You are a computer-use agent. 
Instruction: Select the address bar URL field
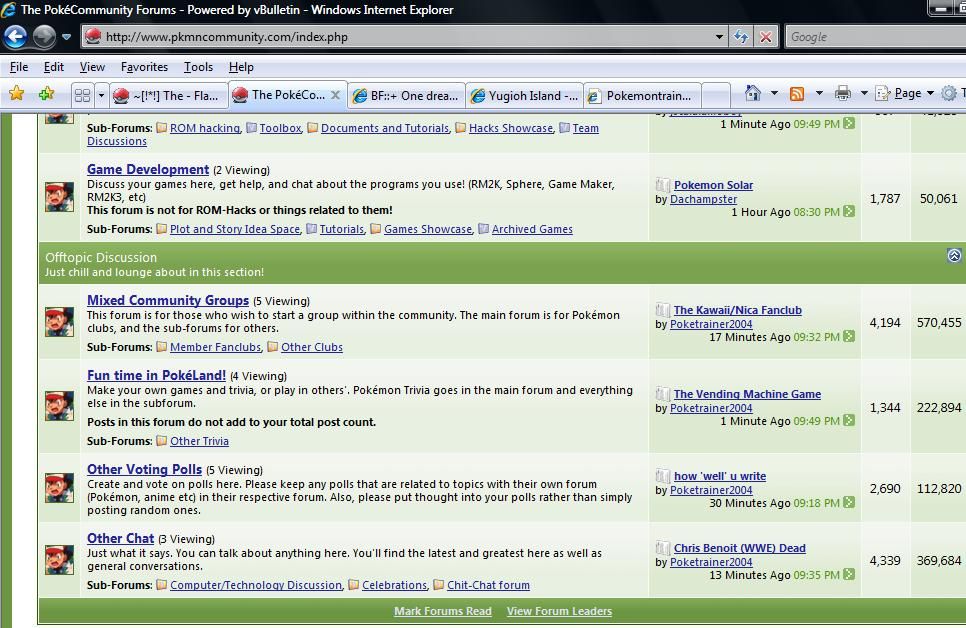[x=407, y=37]
